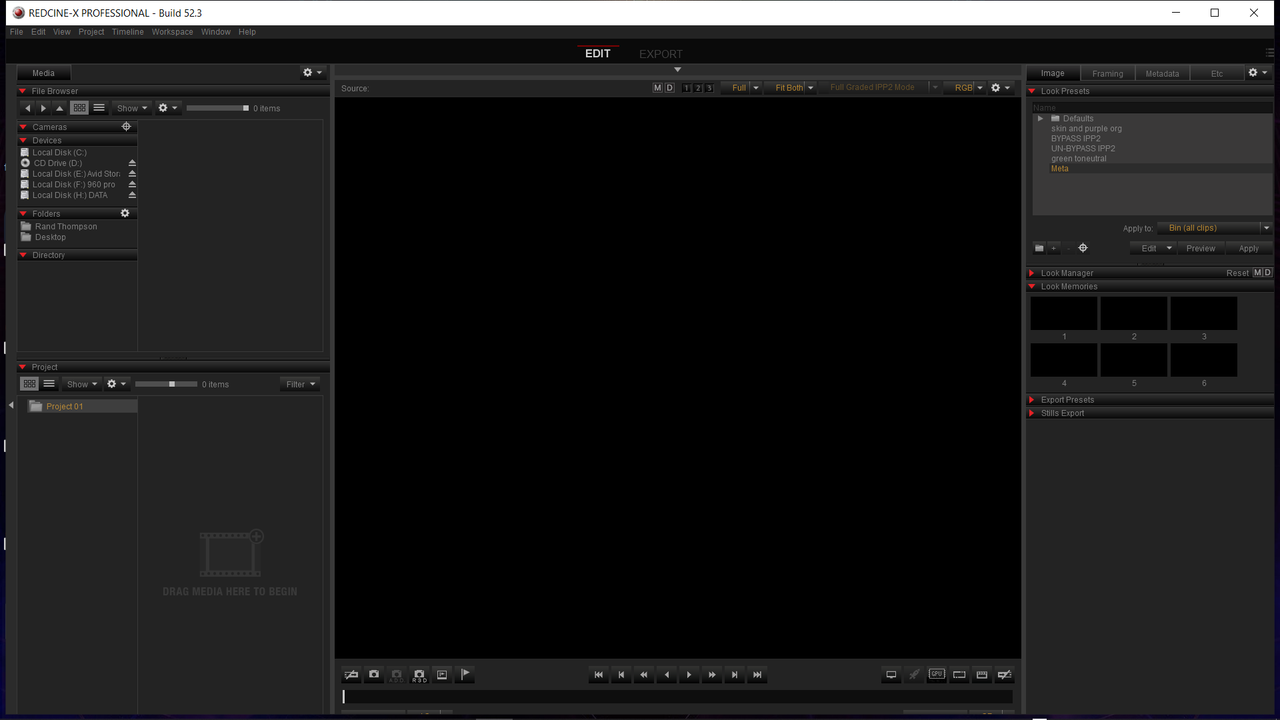Switch File Browser to list view

click(x=99, y=108)
